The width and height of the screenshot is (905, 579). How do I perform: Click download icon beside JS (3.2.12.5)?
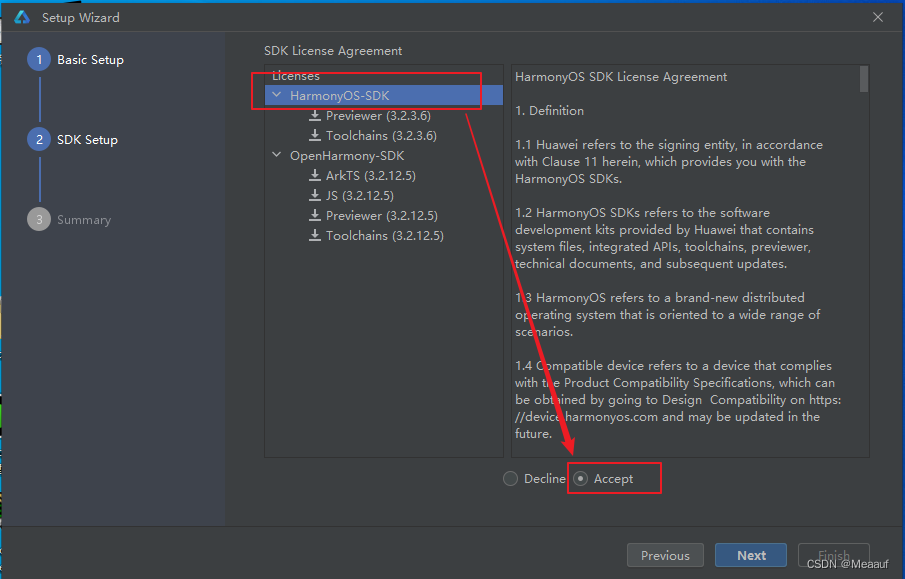click(315, 195)
